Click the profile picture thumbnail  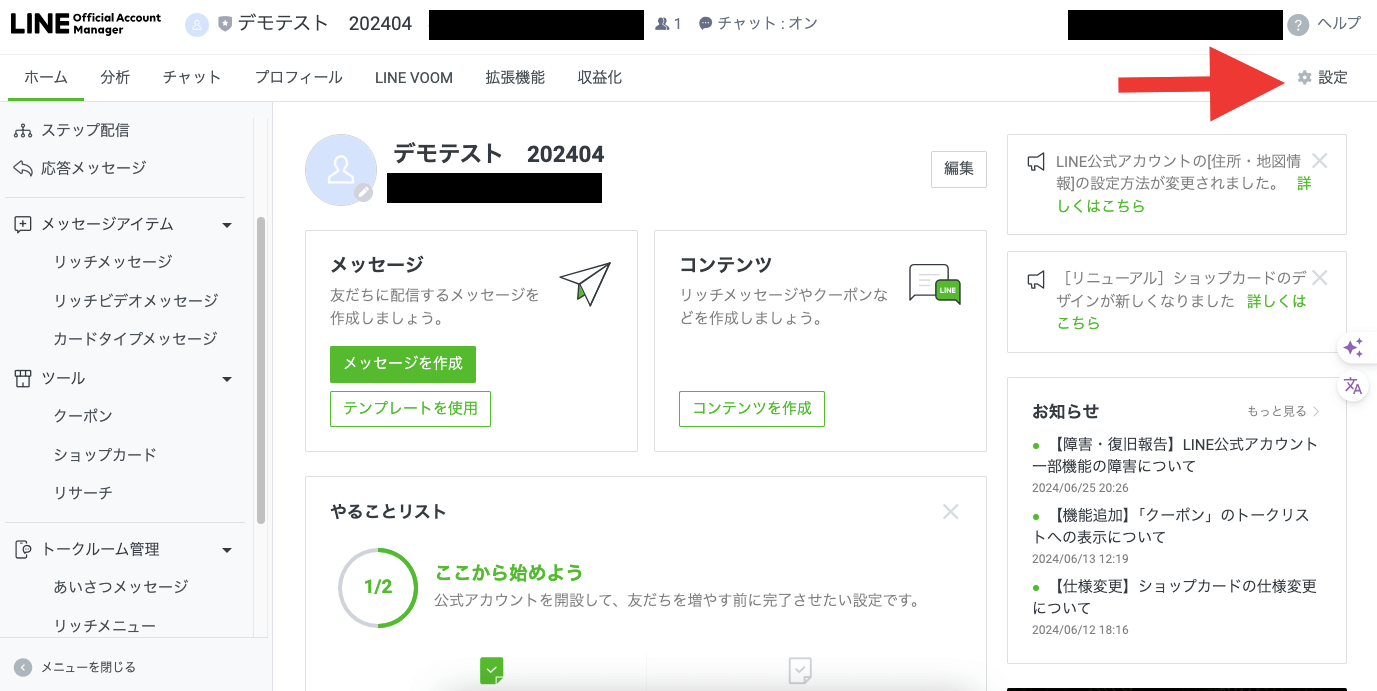pos(341,169)
